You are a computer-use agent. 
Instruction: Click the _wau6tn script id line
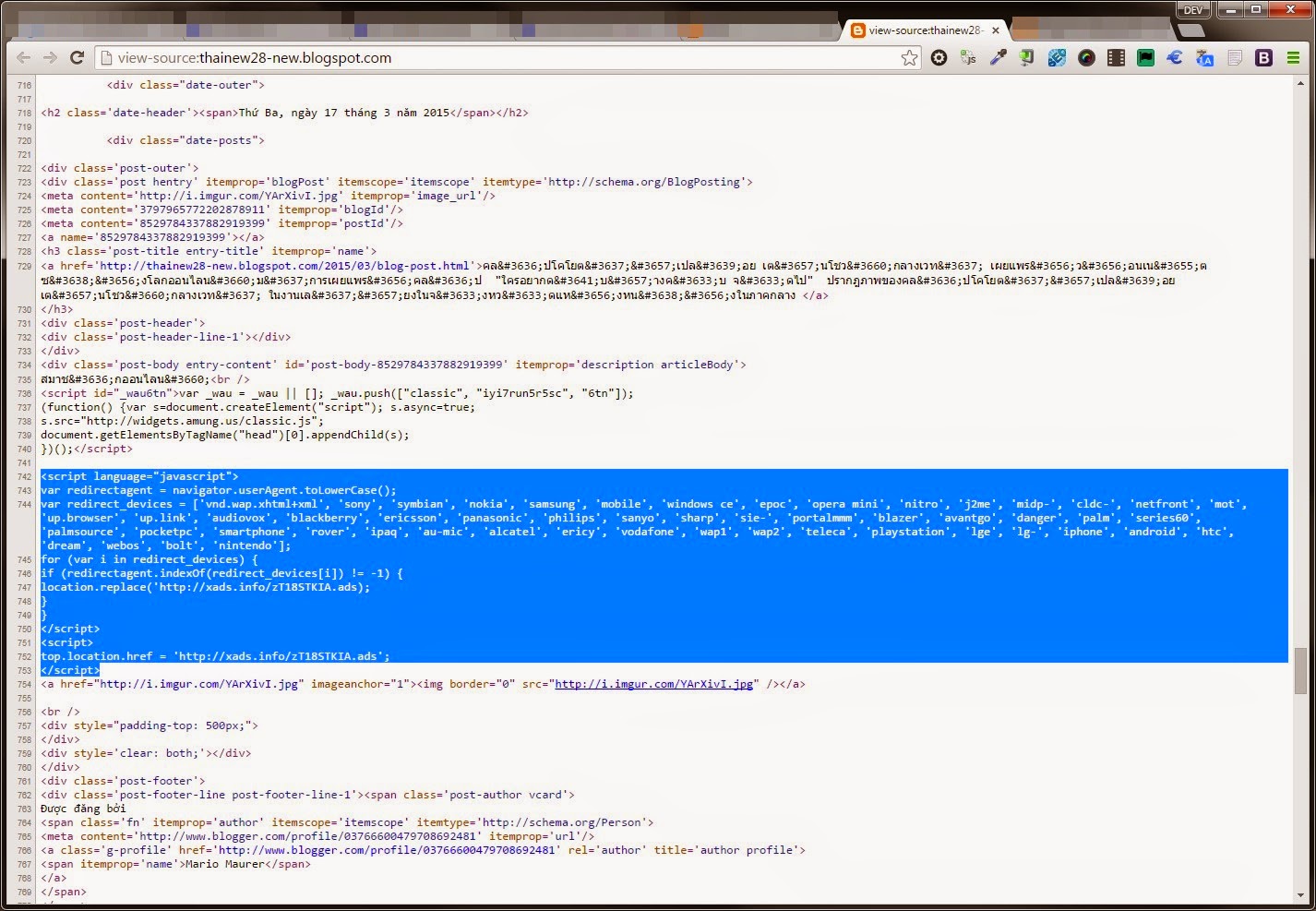click(338, 393)
